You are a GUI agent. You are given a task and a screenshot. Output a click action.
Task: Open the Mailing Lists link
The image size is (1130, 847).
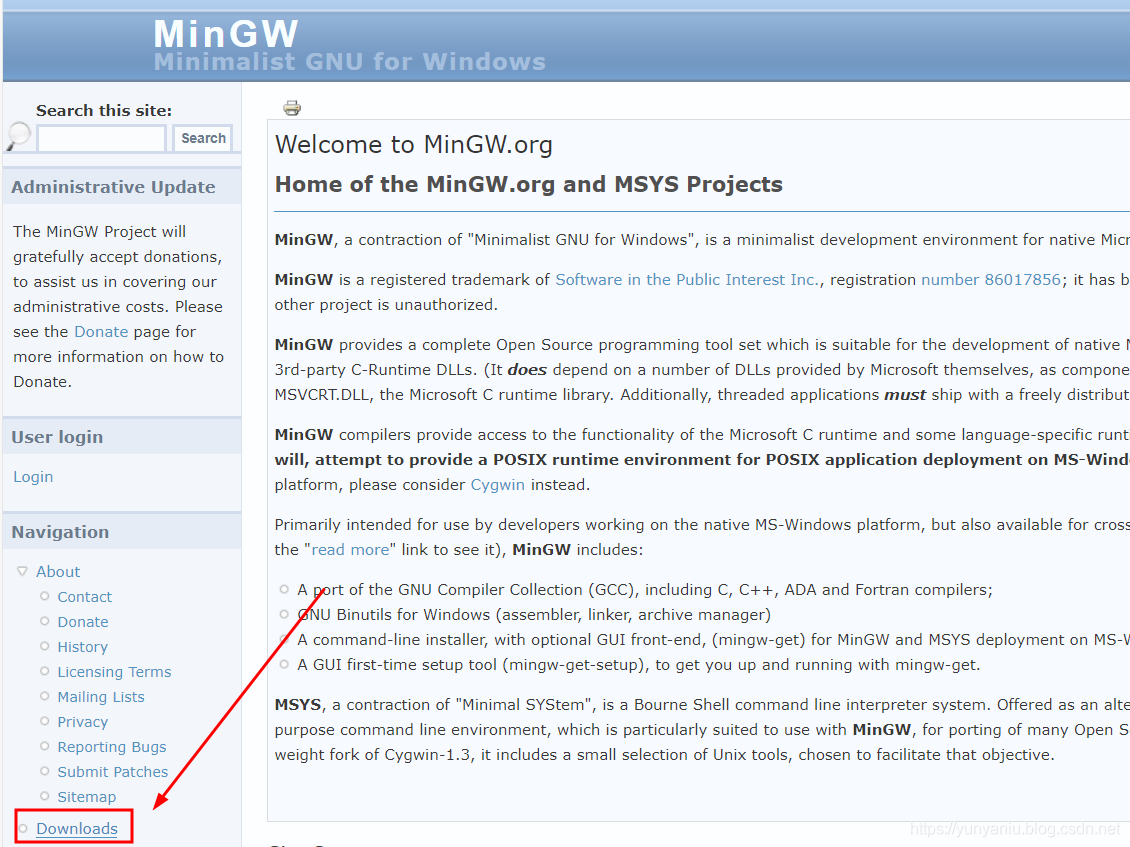101,697
